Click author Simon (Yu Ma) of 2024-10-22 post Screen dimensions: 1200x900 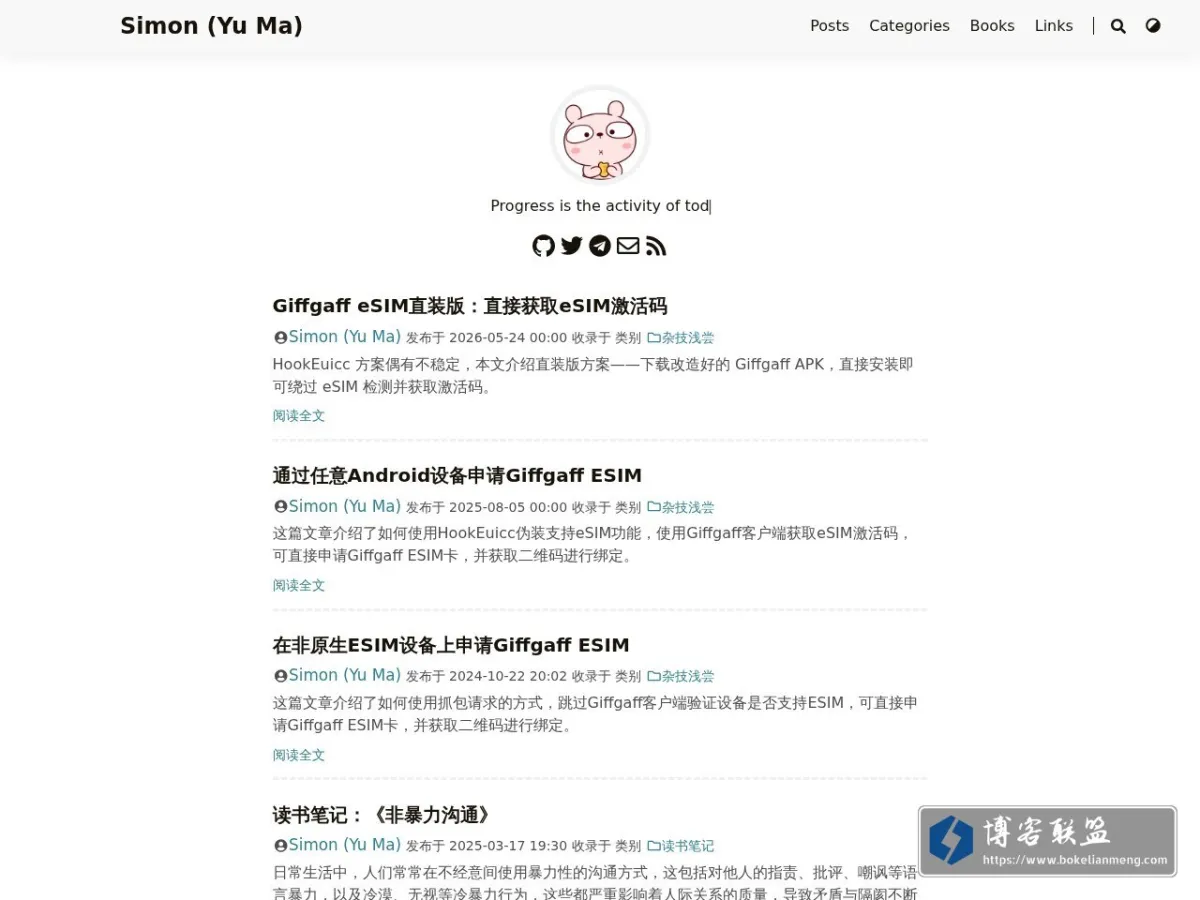point(338,676)
